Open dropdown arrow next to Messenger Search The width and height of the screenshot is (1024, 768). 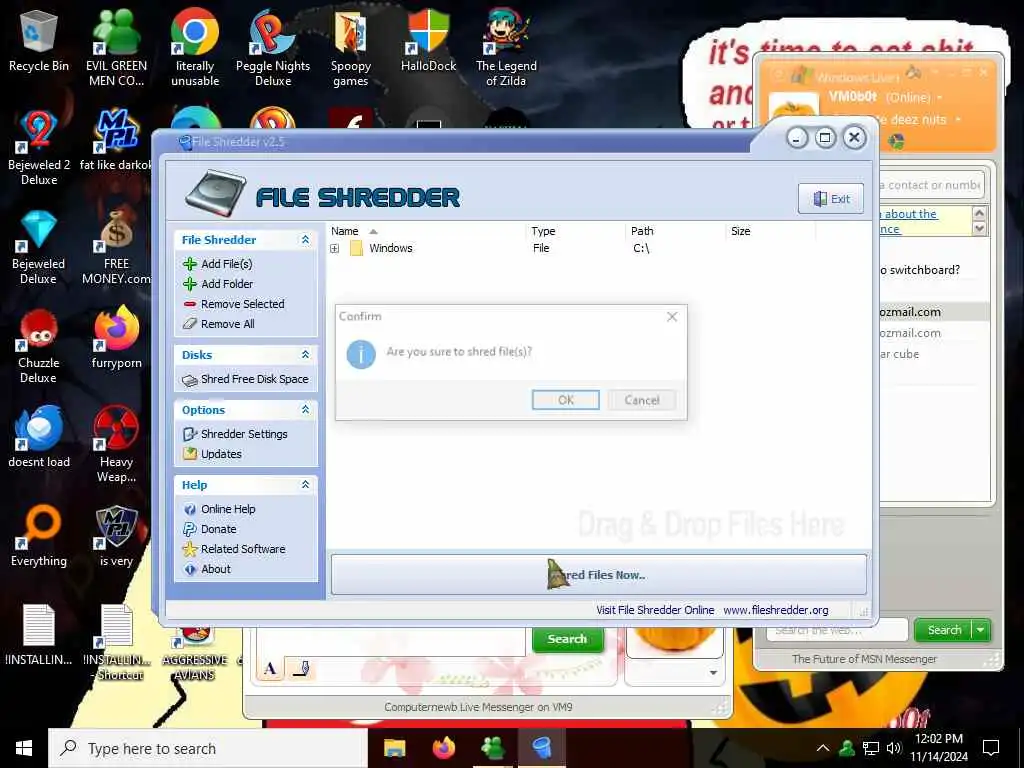(x=981, y=630)
